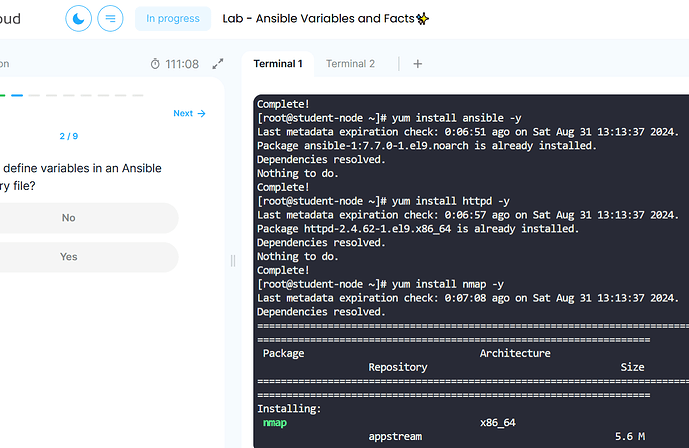This screenshot has height=448, width=689.
Task: Click the 111:08 countdown time
Action: (182, 64)
